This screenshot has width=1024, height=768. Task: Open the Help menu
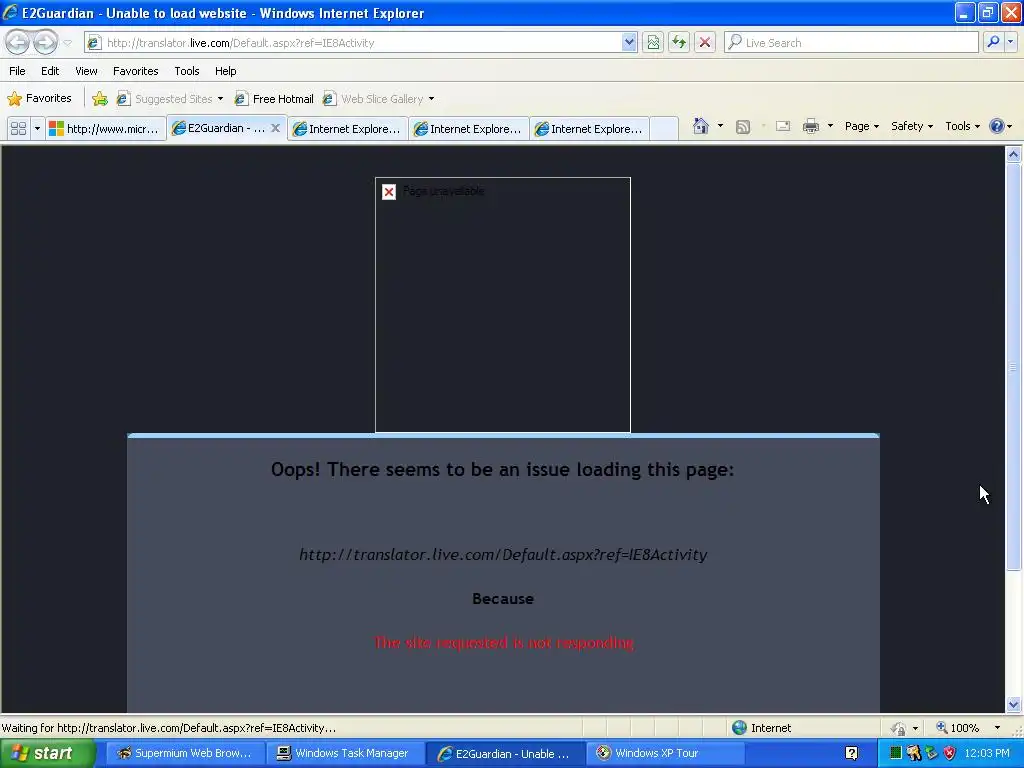(225, 71)
